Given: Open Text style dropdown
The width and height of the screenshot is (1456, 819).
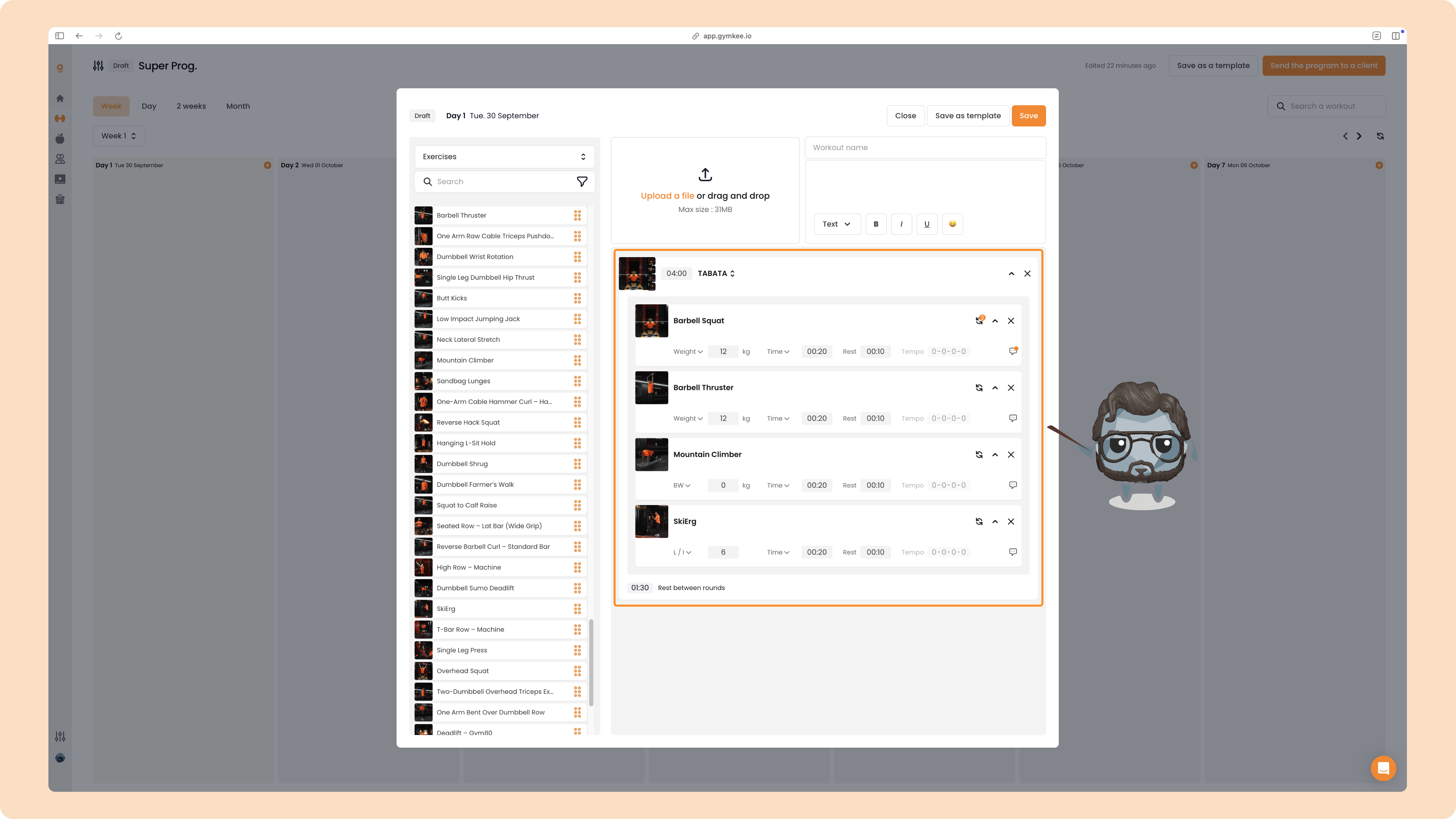Looking at the screenshot, I should (837, 224).
